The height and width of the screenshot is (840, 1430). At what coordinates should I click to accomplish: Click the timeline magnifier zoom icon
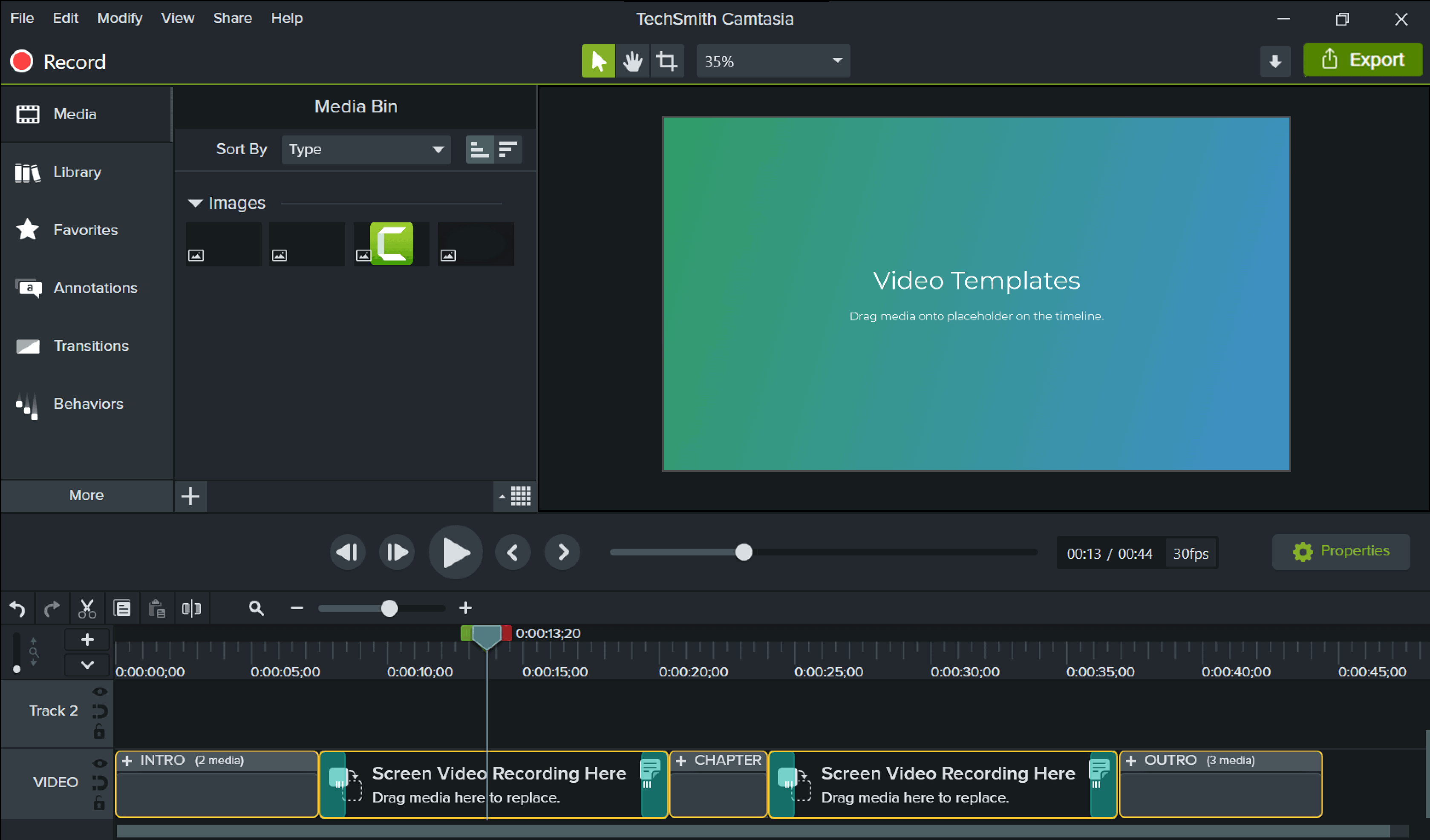[x=256, y=609]
